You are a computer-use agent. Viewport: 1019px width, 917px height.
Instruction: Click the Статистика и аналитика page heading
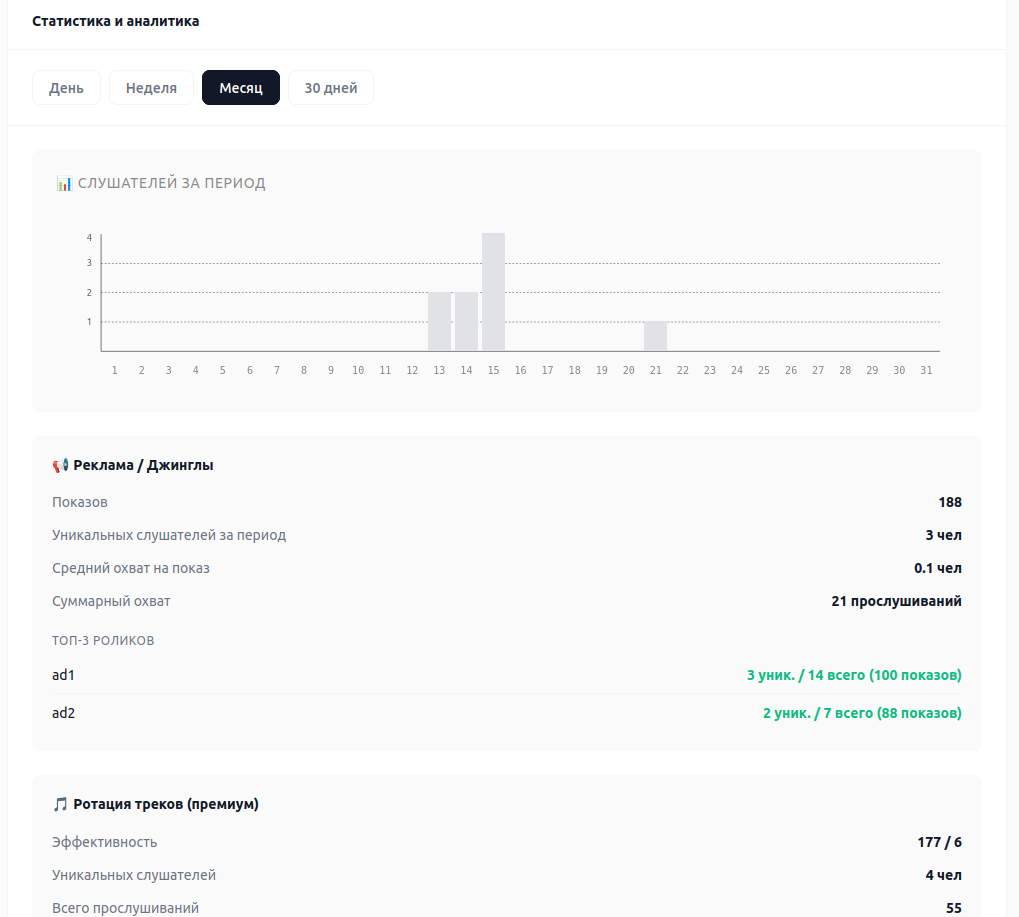click(x=115, y=21)
